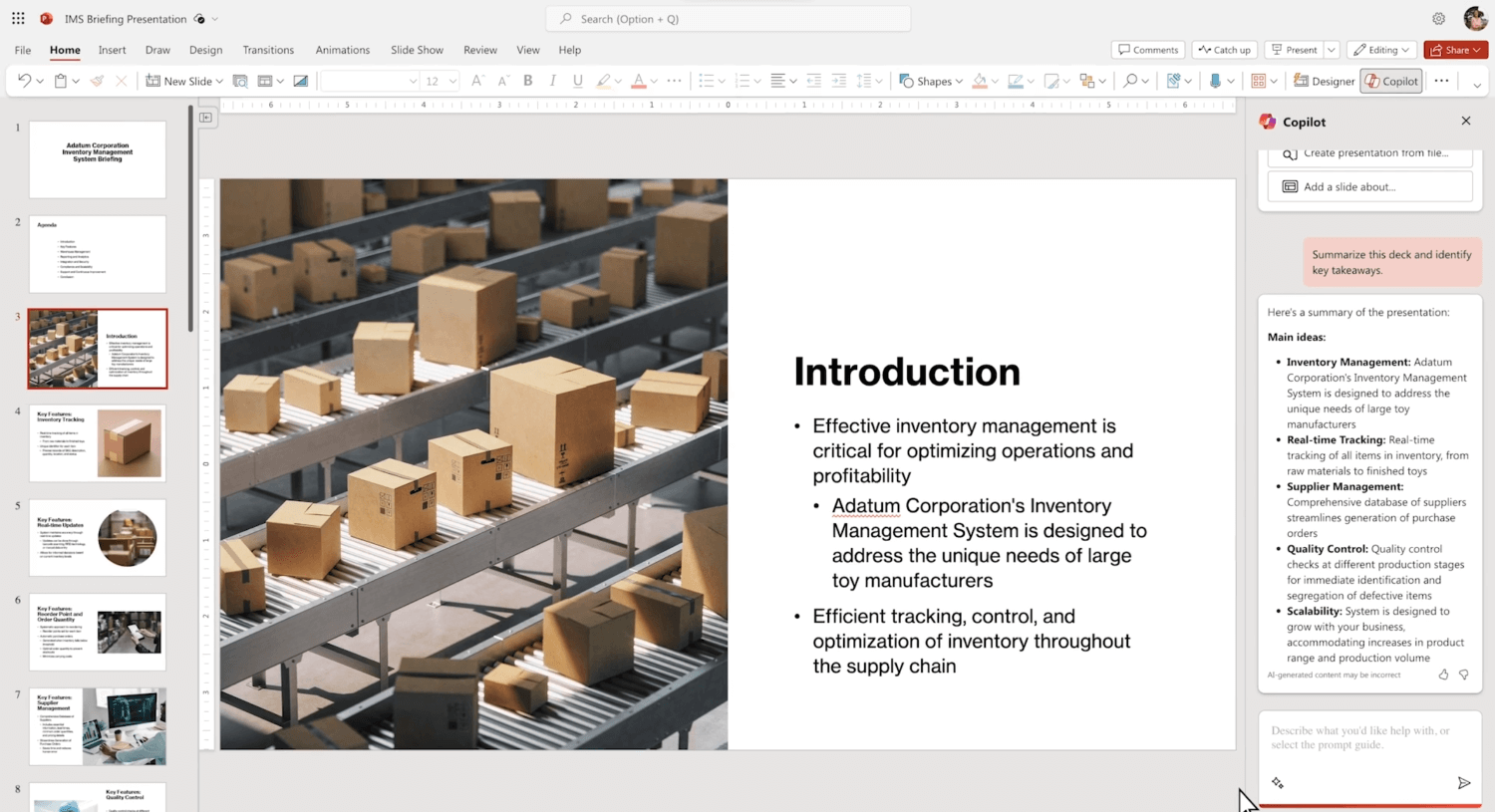Click the shape outline pen icon
Viewport: 1495px width, 812px height.
point(1016,81)
